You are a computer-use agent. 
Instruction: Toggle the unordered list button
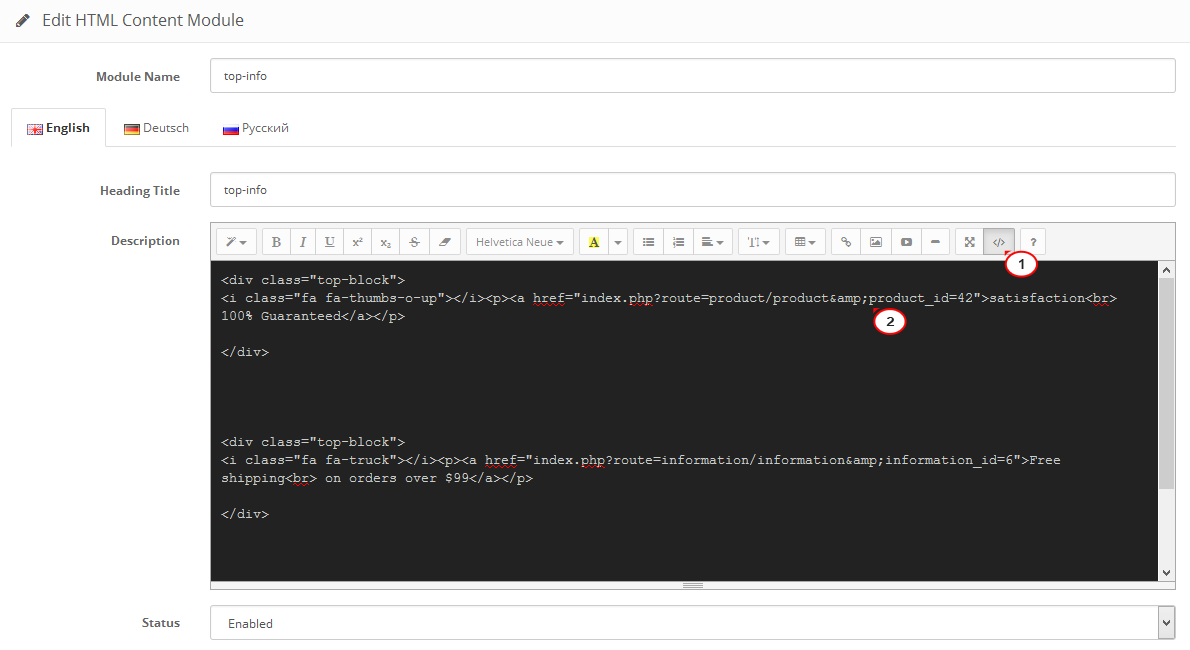(648, 241)
